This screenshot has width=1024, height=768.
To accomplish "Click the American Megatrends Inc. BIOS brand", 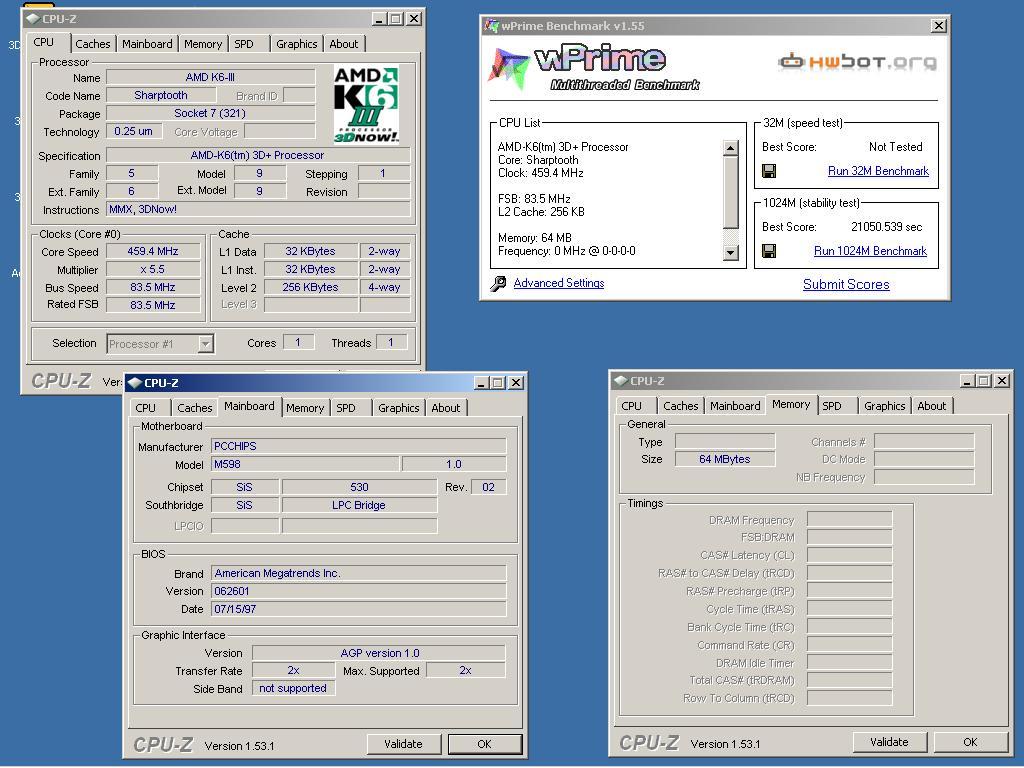I will (x=359, y=573).
